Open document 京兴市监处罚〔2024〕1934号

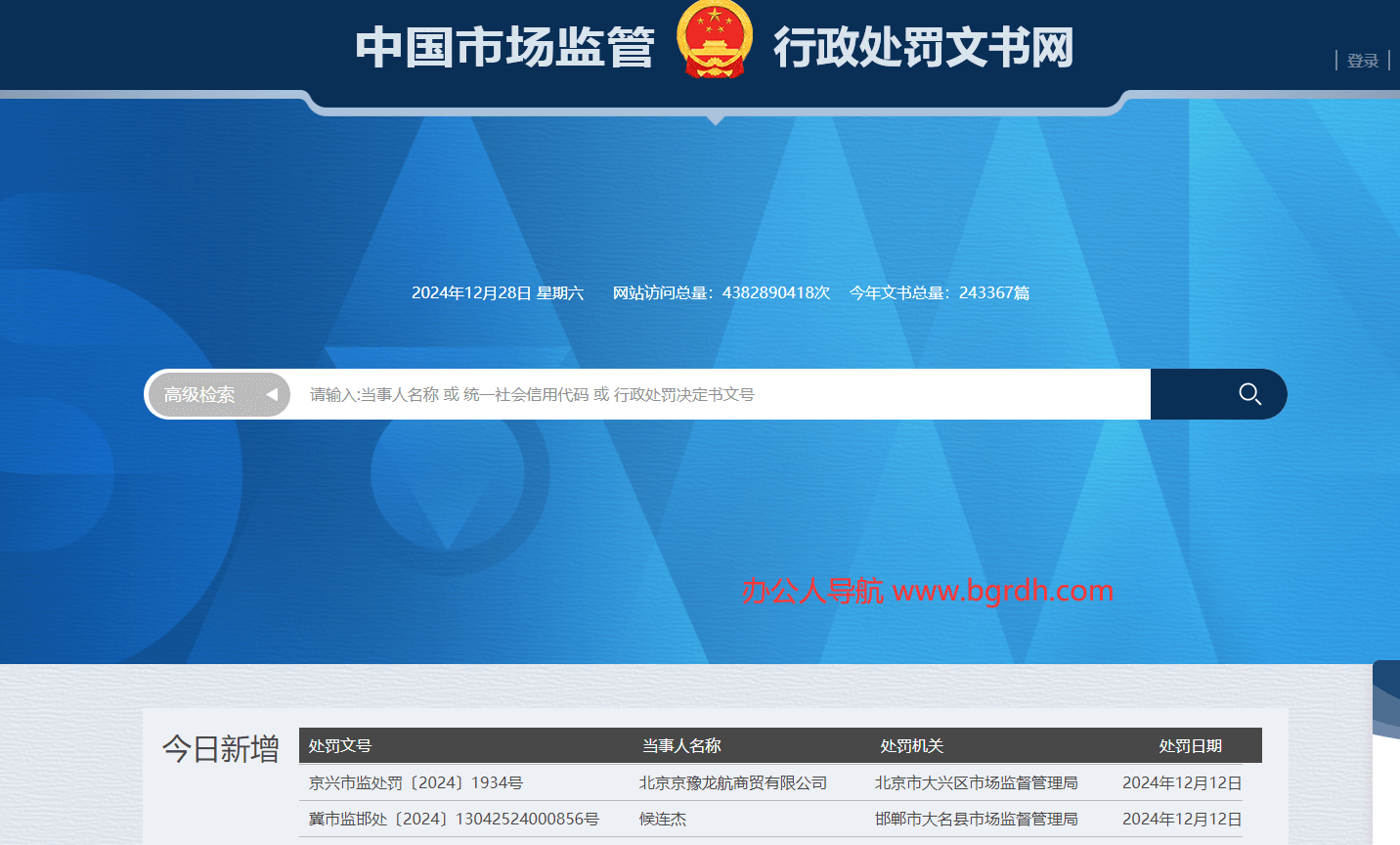coord(414,782)
